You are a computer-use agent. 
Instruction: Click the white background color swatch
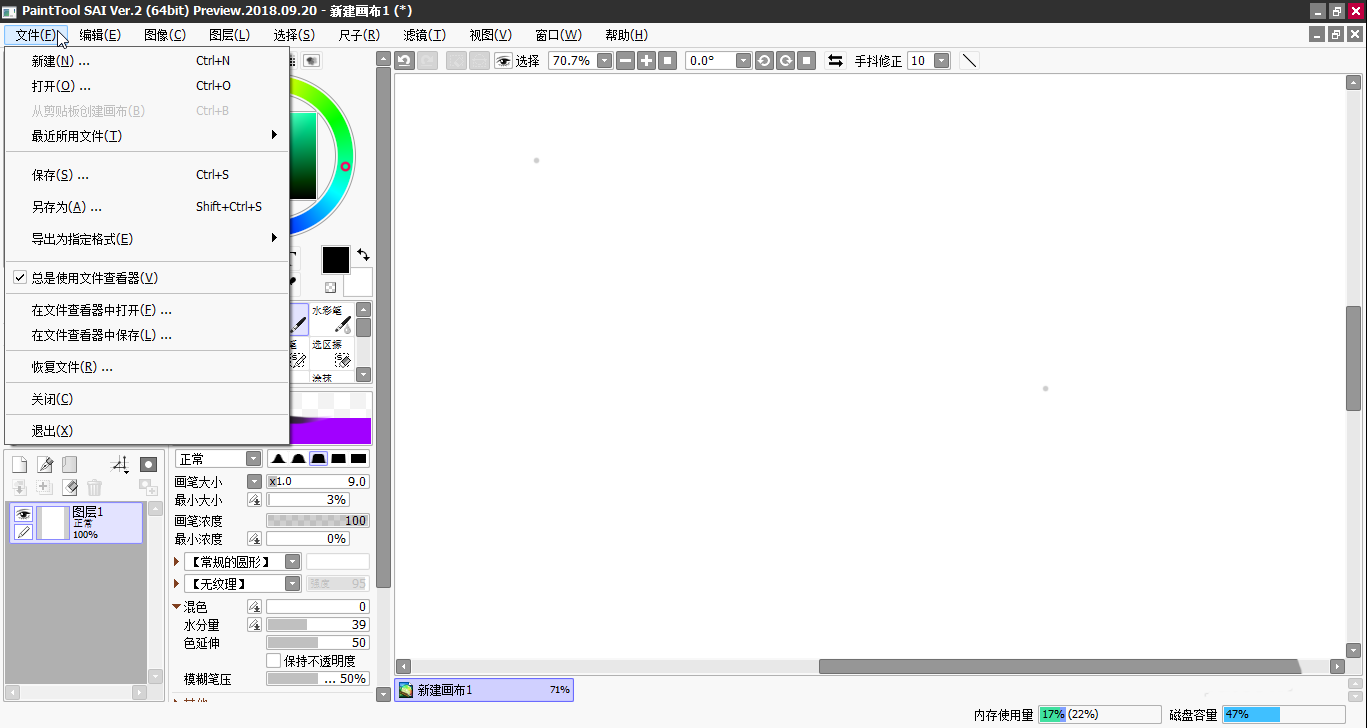click(358, 282)
